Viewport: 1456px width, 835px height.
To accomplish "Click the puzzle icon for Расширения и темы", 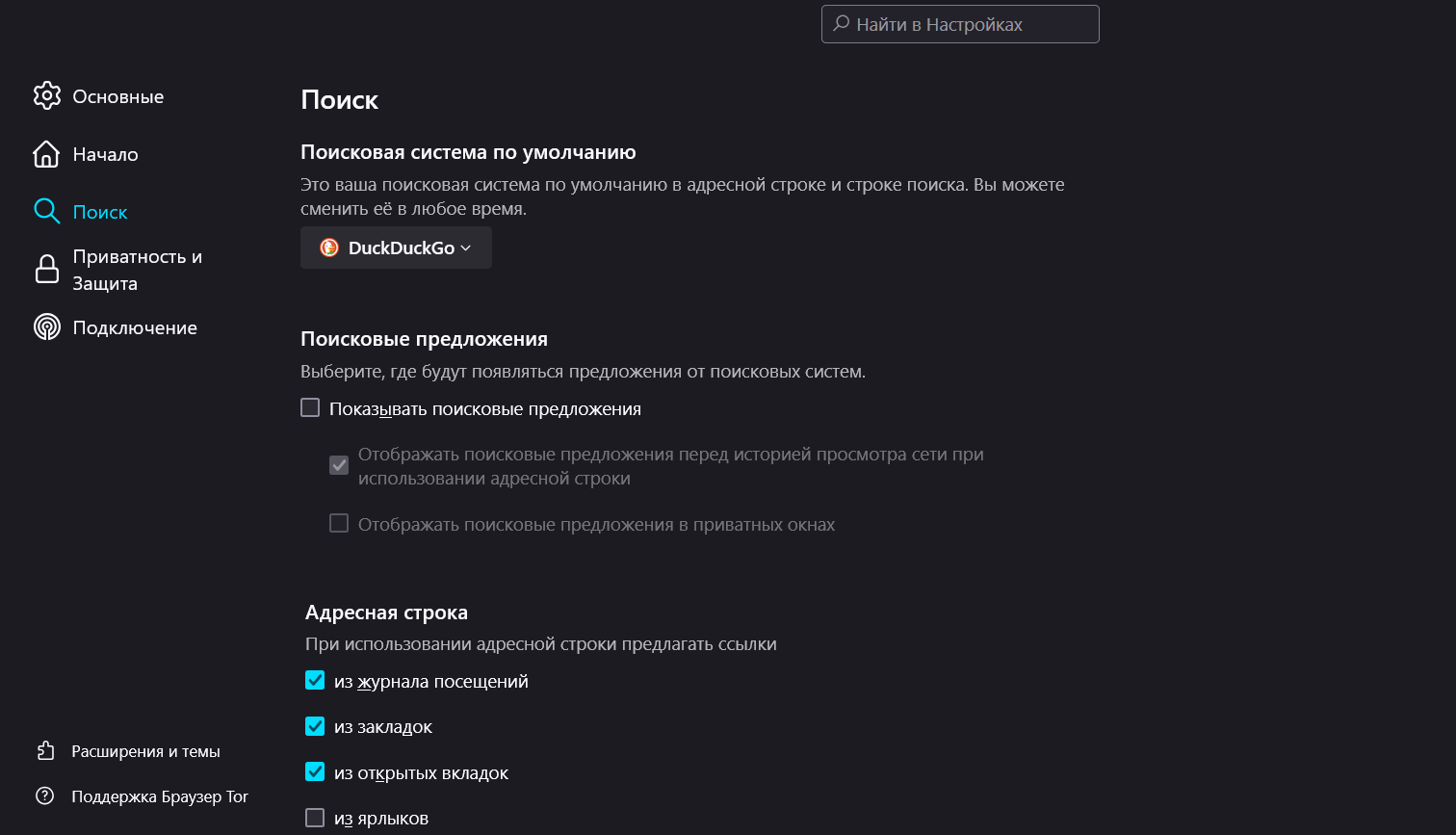I will coord(45,751).
